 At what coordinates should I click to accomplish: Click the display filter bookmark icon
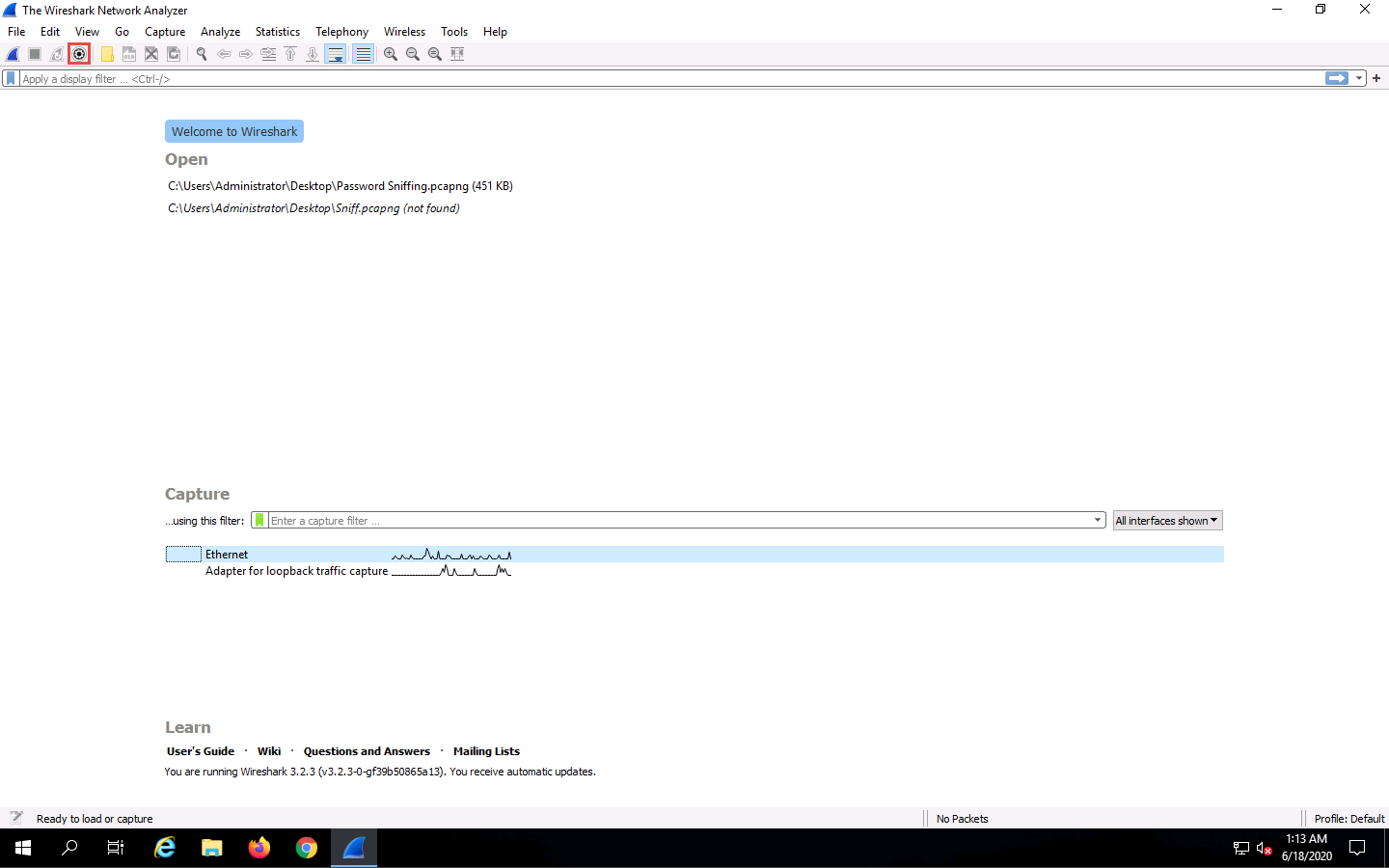coord(11,78)
